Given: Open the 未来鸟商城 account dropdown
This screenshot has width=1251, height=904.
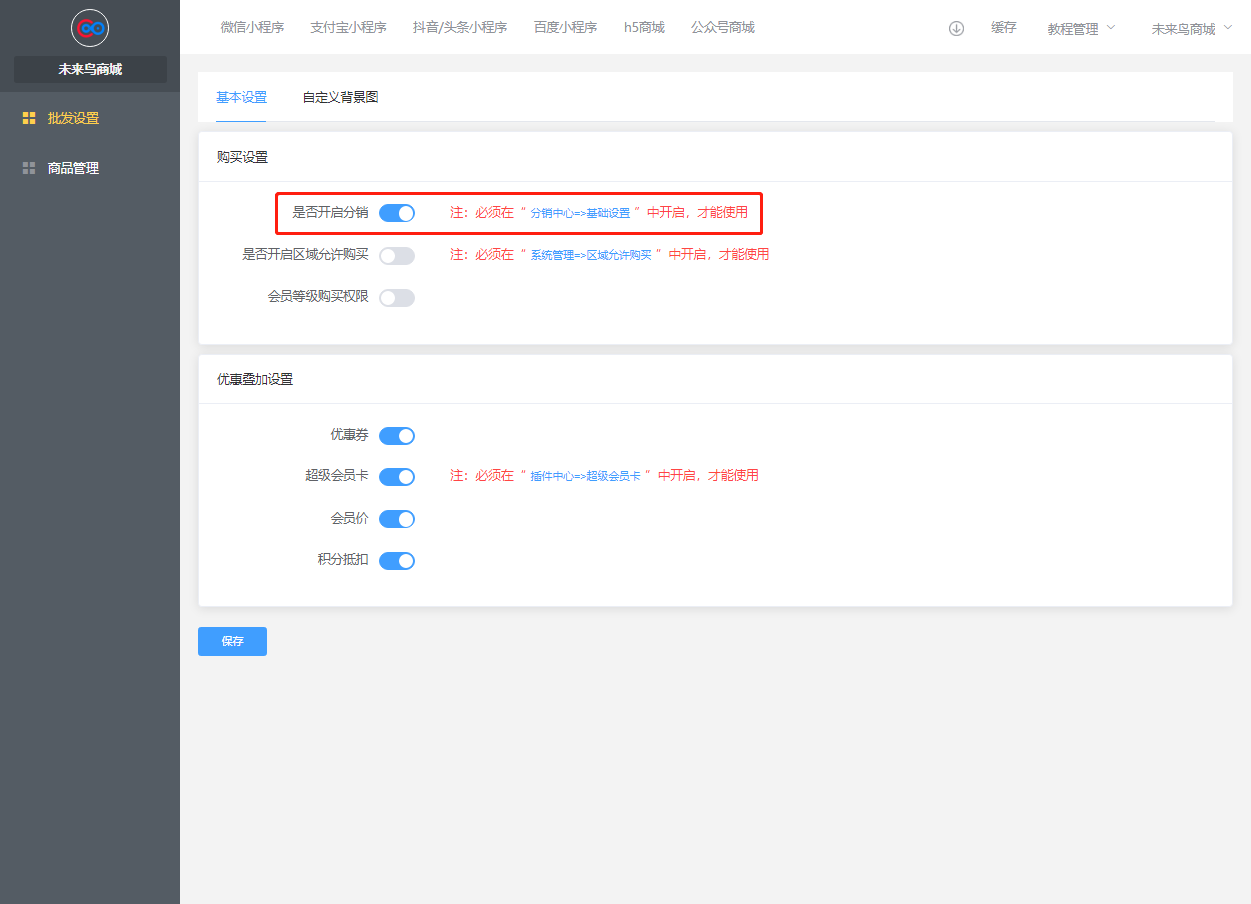Looking at the screenshot, I should tap(1191, 29).
